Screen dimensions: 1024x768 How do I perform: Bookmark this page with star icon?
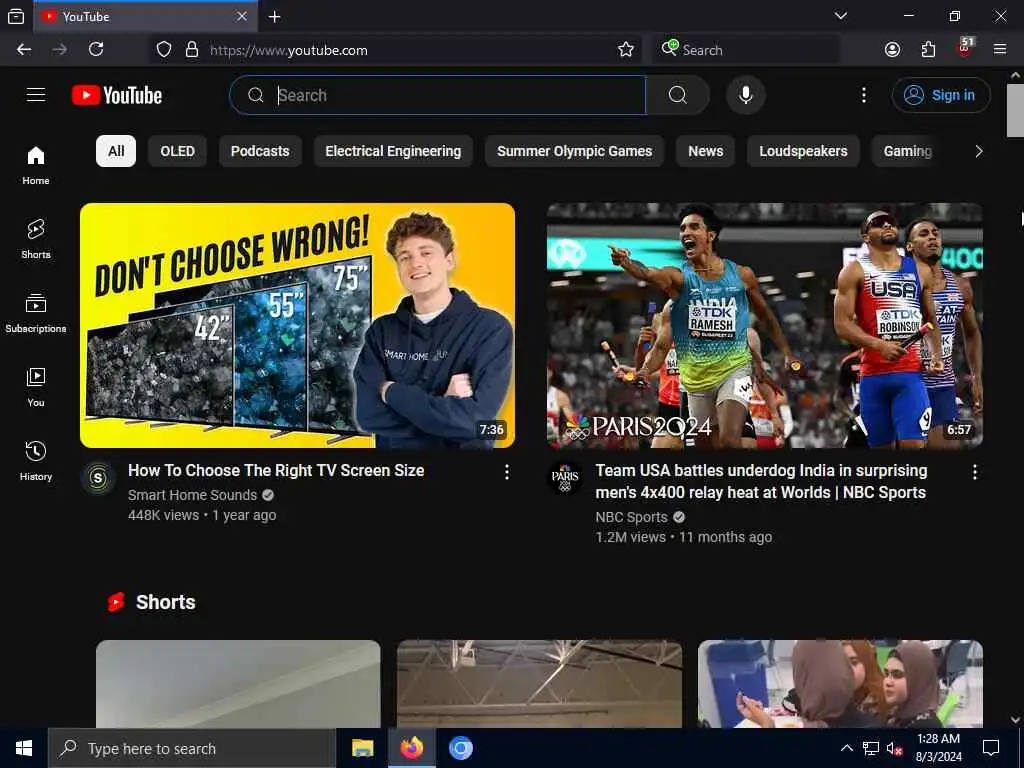(626, 50)
